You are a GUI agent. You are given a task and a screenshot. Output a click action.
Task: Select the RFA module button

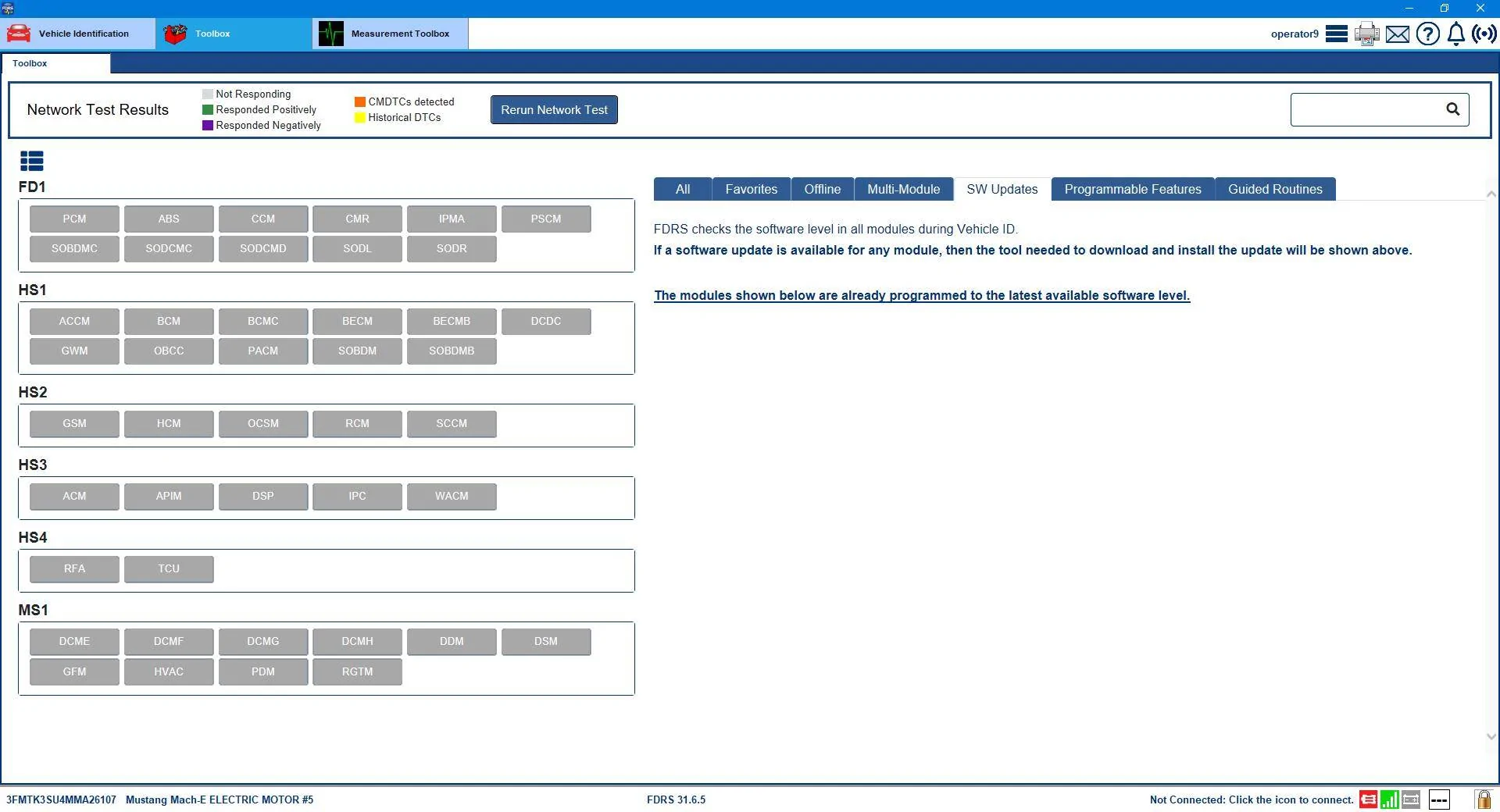pyautogui.click(x=74, y=568)
